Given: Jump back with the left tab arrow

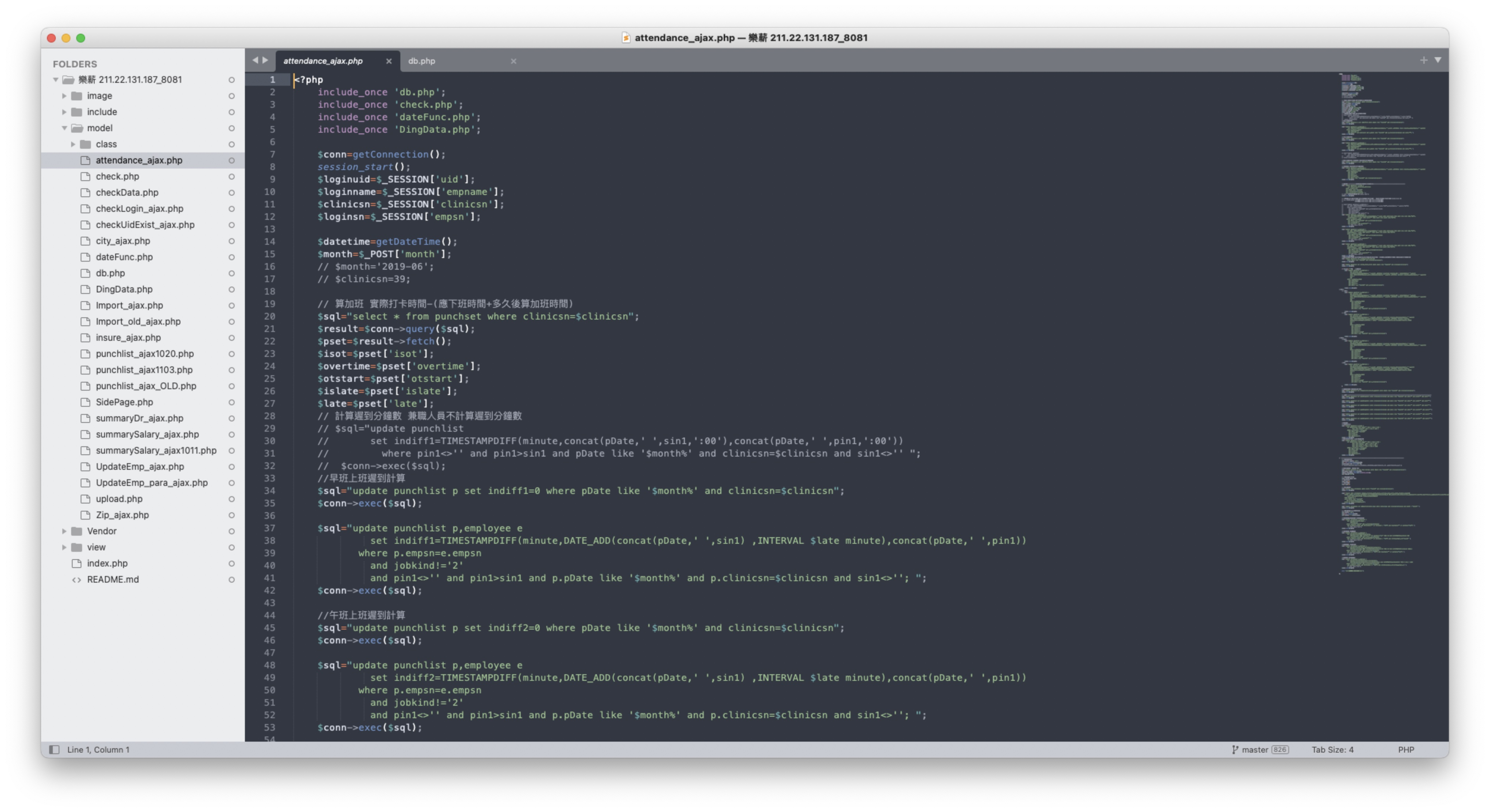Looking at the screenshot, I should pos(255,60).
